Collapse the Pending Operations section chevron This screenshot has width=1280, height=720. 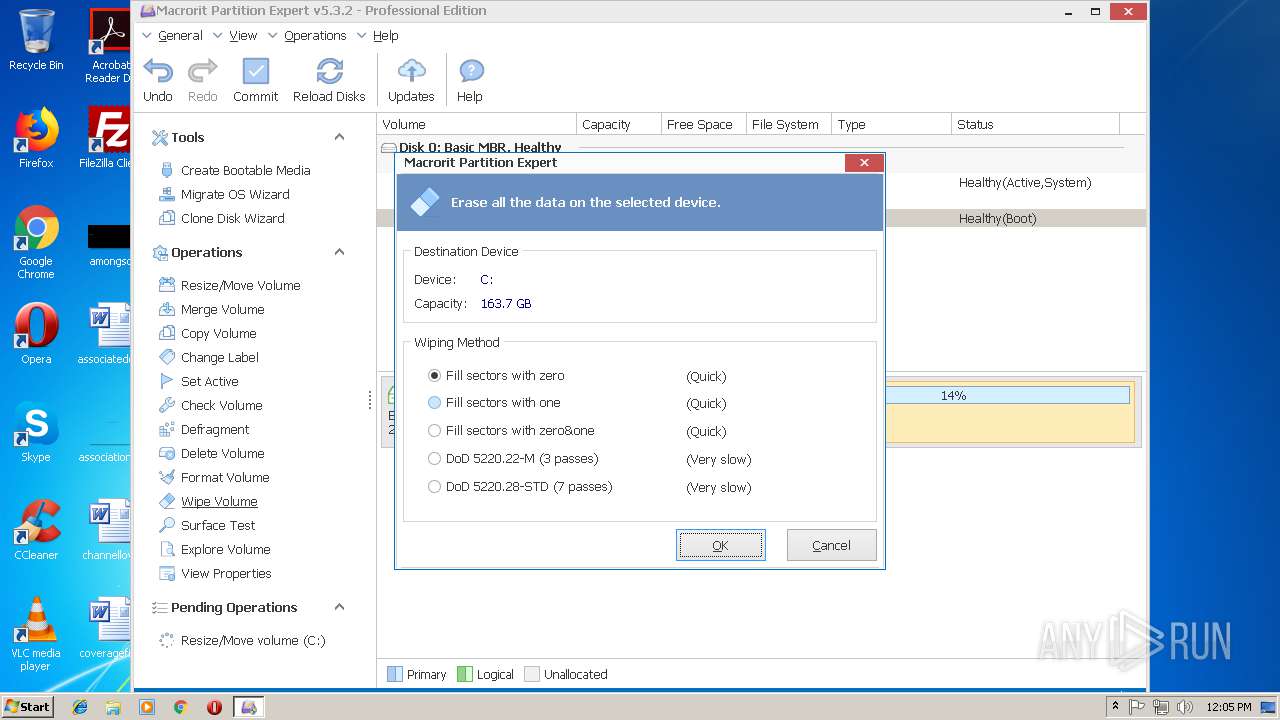click(339, 607)
